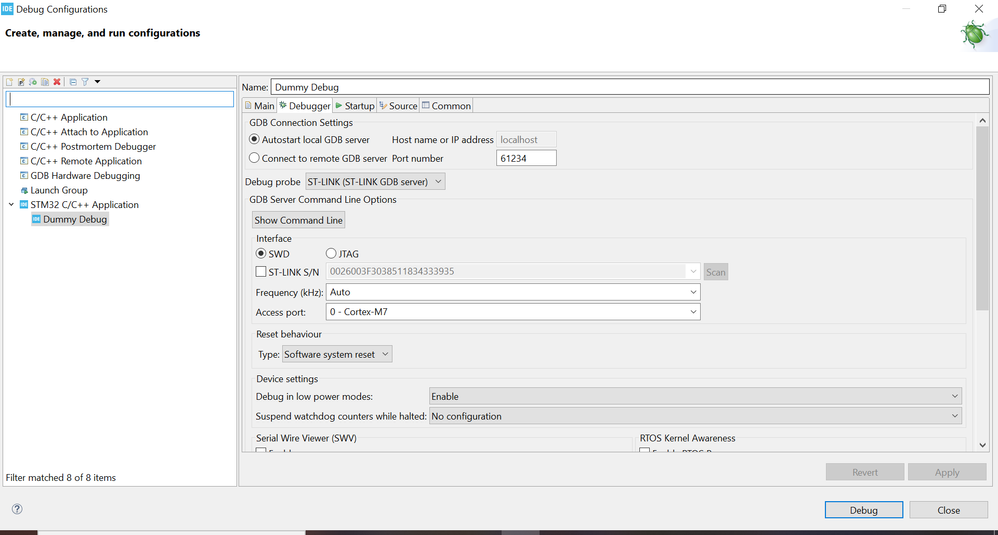Click the Revert button
998x535 pixels.
pos(865,472)
